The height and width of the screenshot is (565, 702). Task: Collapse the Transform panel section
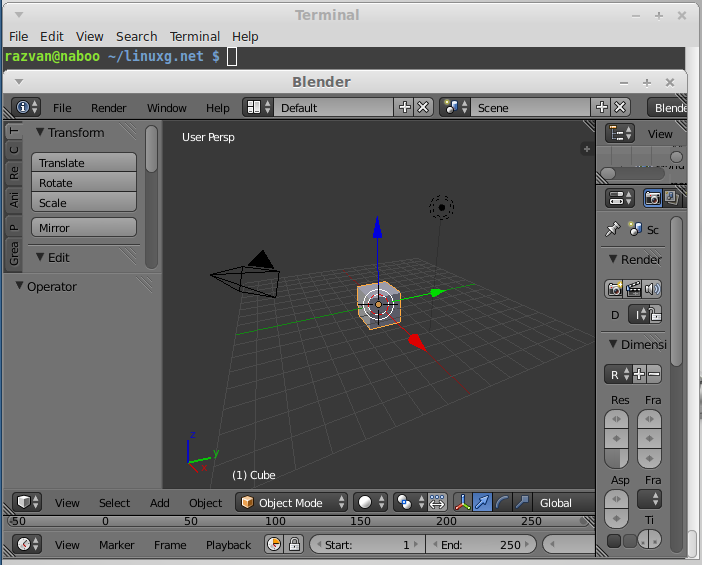pyautogui.click(x=70, y=132)
